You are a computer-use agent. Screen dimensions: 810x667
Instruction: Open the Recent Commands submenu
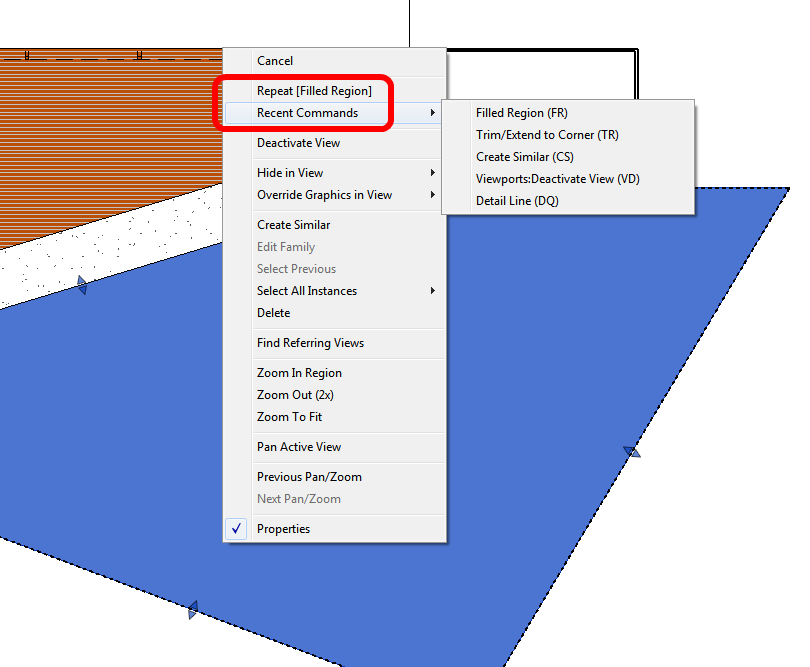303,113
